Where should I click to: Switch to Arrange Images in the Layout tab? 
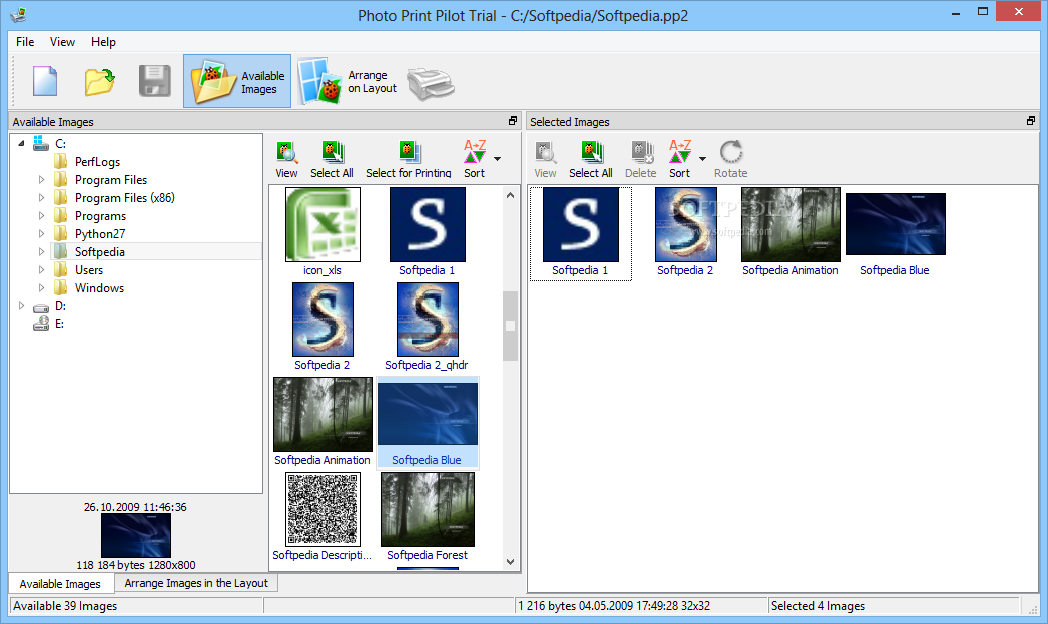(196, 583)
